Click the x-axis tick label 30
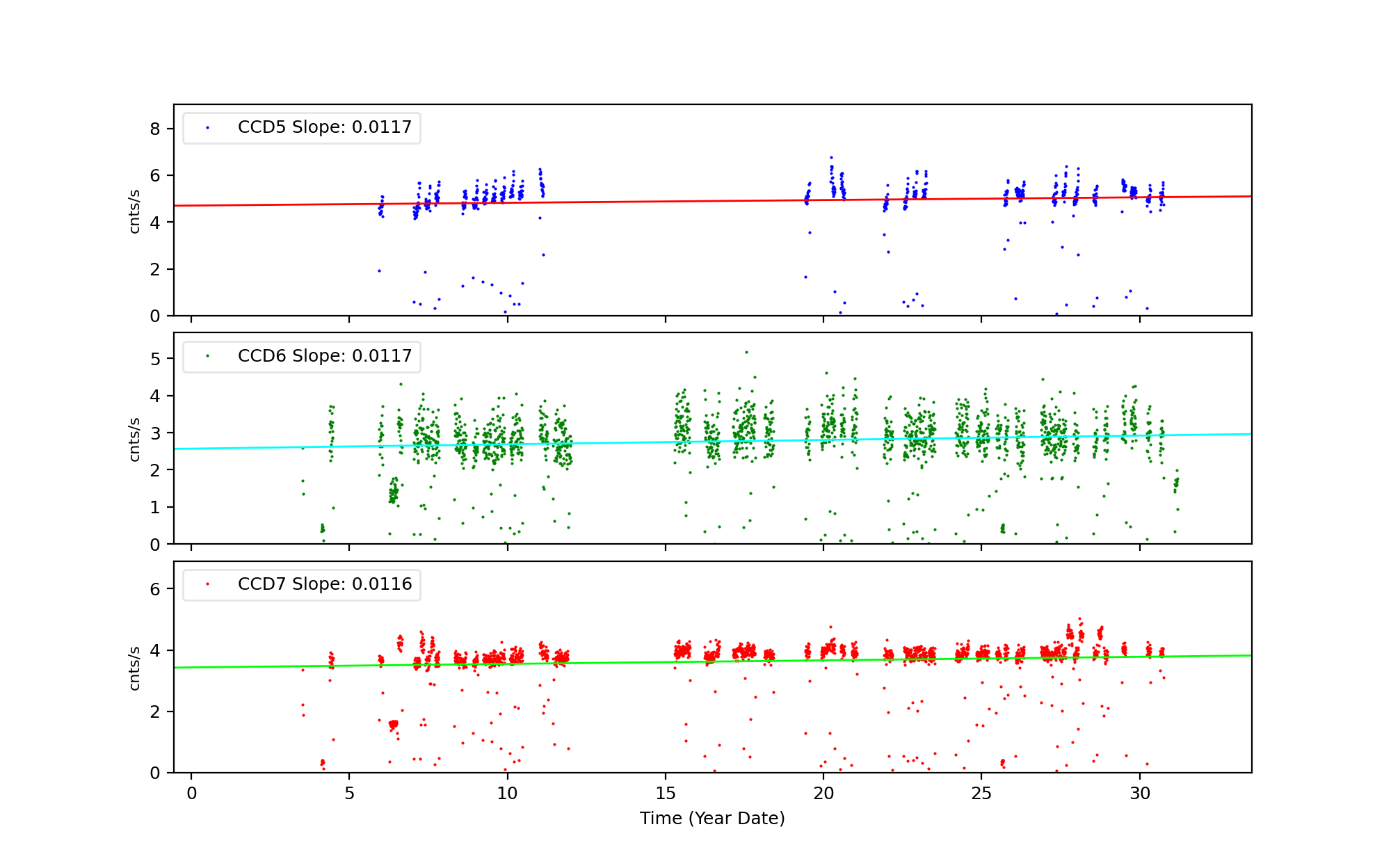The width and height of the screenshot is (1391, 868). (x=1140, y=794)
